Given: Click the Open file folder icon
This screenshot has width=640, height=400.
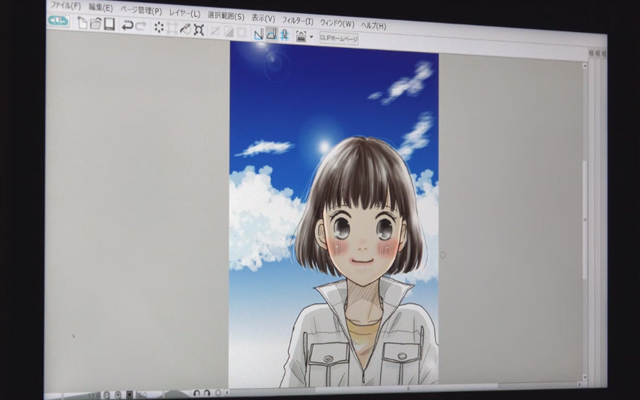Looking at the screenshot, I should coord(96,23).
